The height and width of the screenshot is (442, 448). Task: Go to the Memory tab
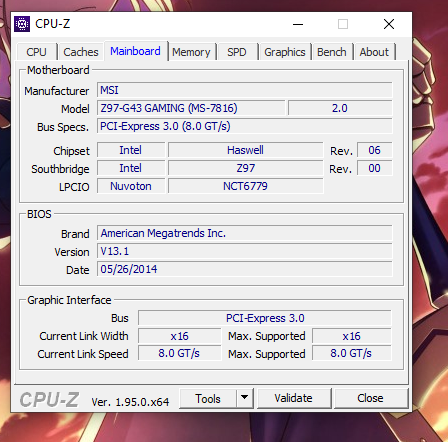click(191, 52)
